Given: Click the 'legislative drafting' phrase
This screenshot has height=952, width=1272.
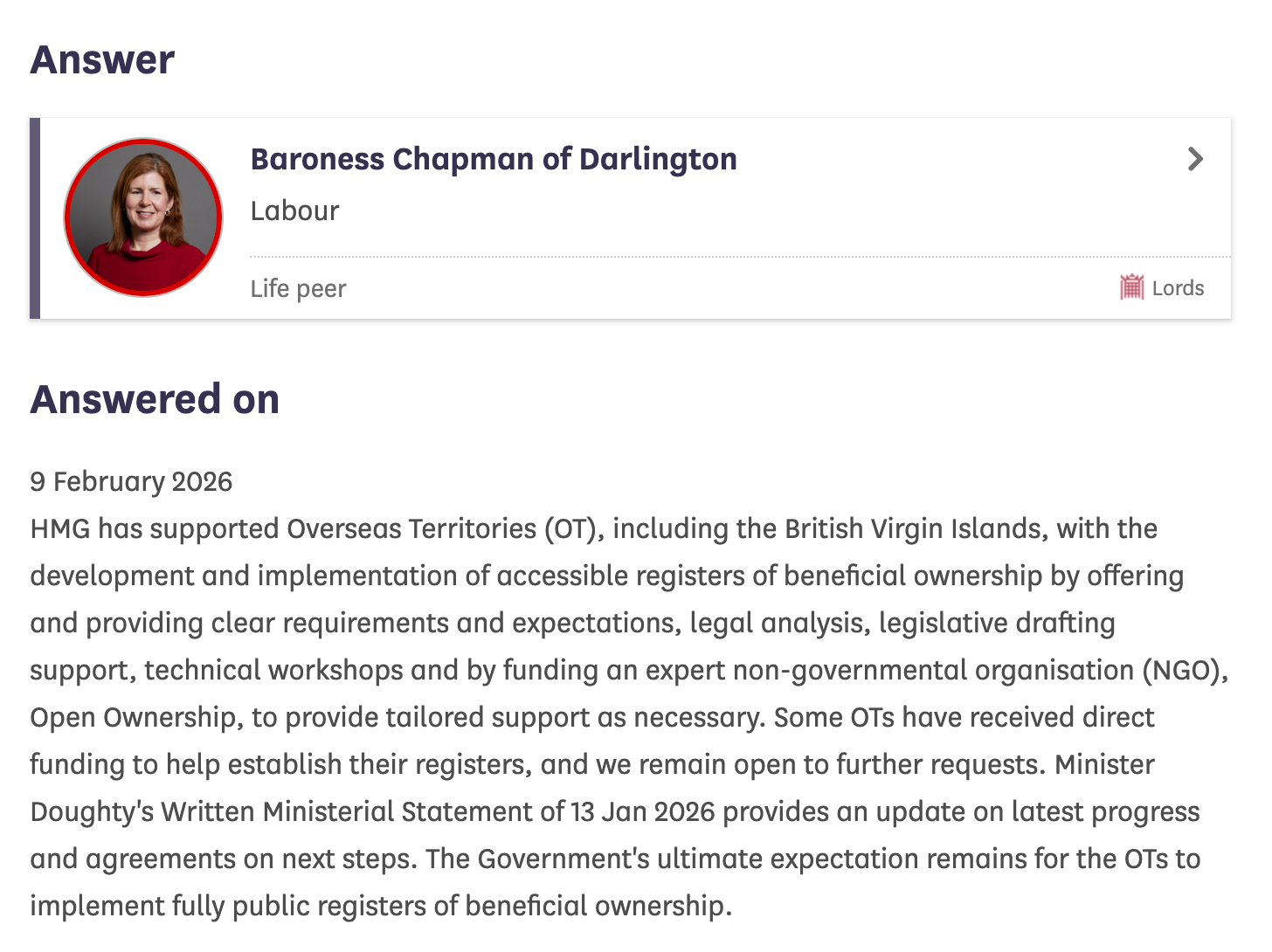Looking at the screenshot, I should tap(997, 624).
